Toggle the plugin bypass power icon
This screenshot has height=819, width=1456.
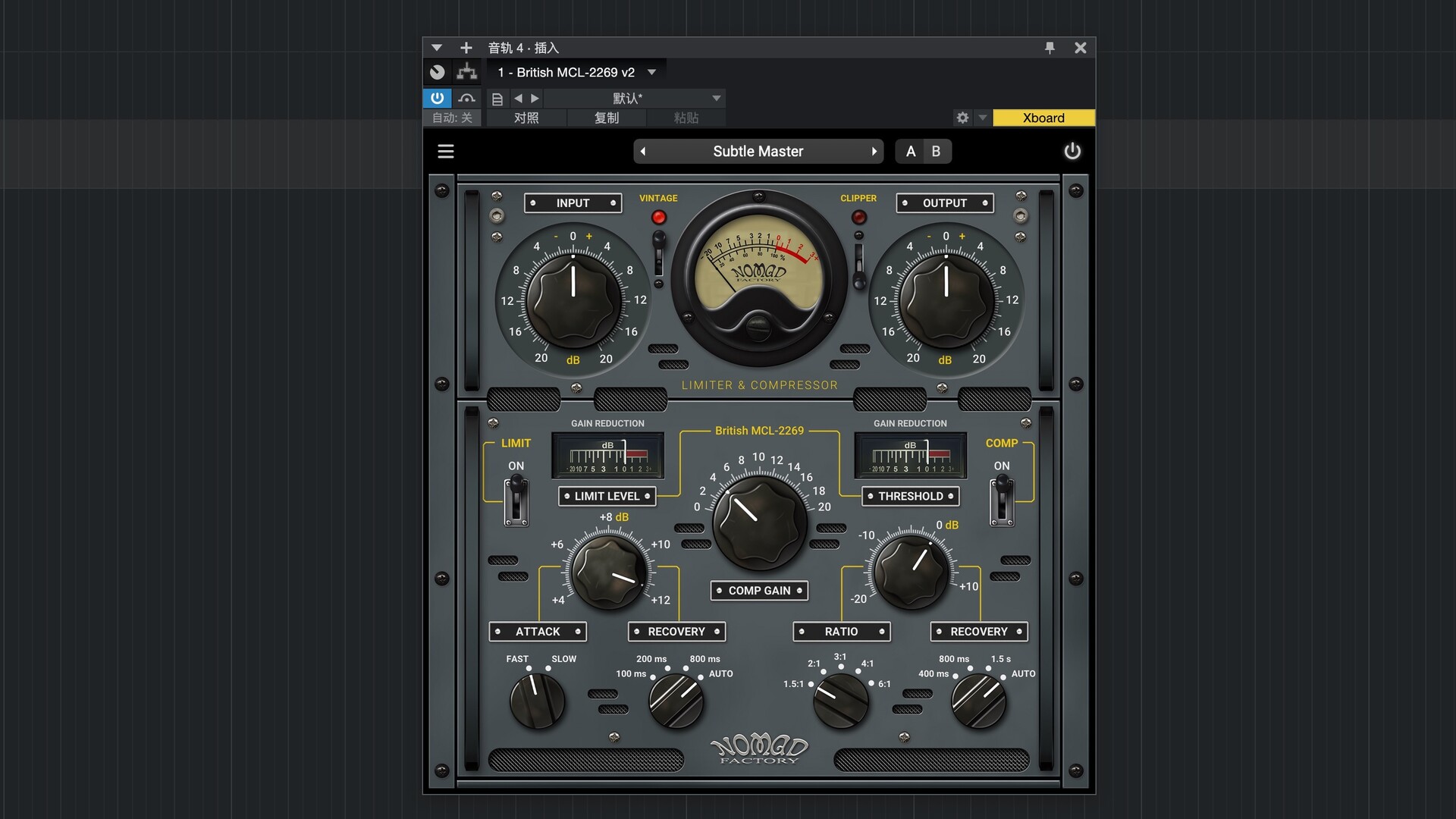[1072, 152]
